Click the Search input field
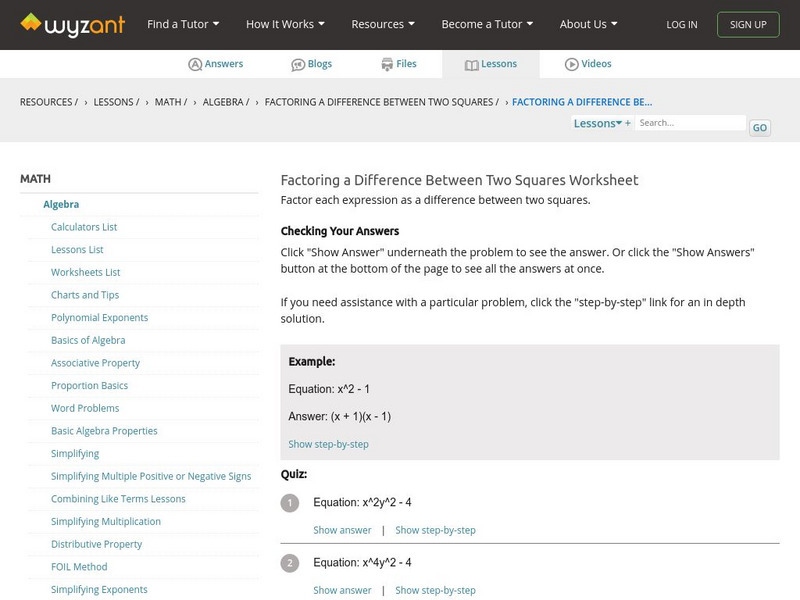 pos(690,123)
